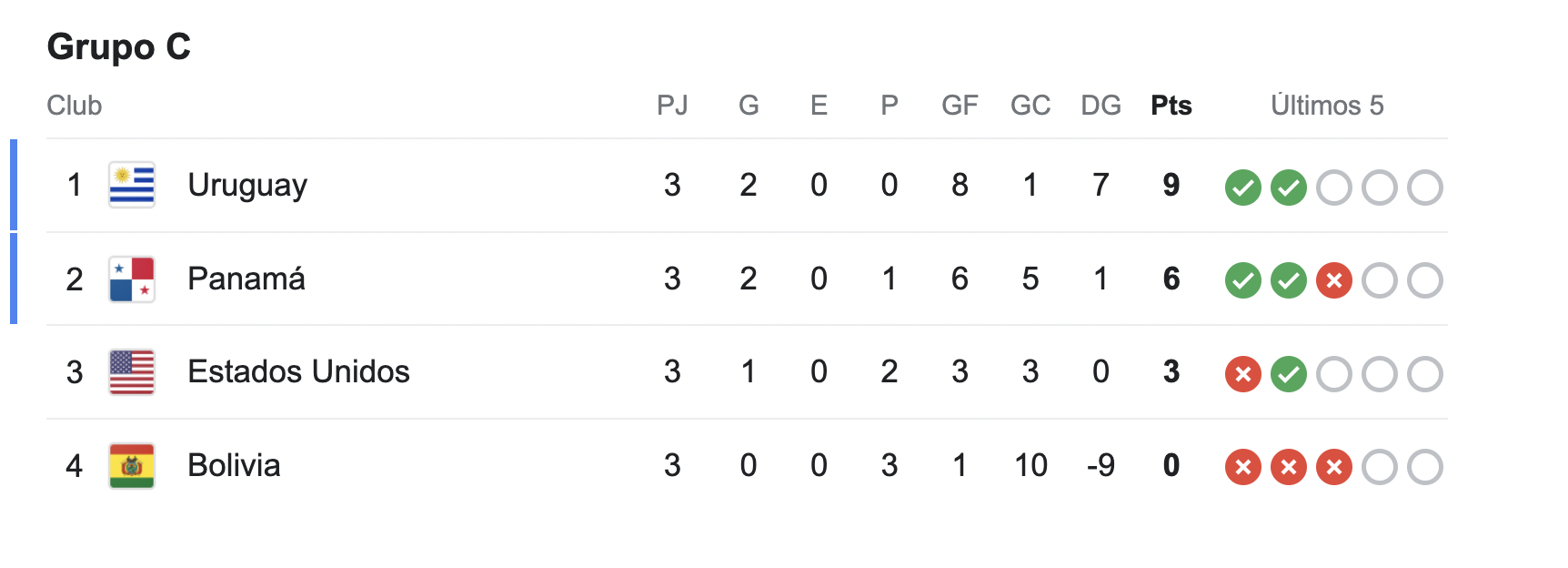The height and width of the screenshot is (568, 1568).
Task: Open the Uruguay team link
Action: click(x=247, y=185)
